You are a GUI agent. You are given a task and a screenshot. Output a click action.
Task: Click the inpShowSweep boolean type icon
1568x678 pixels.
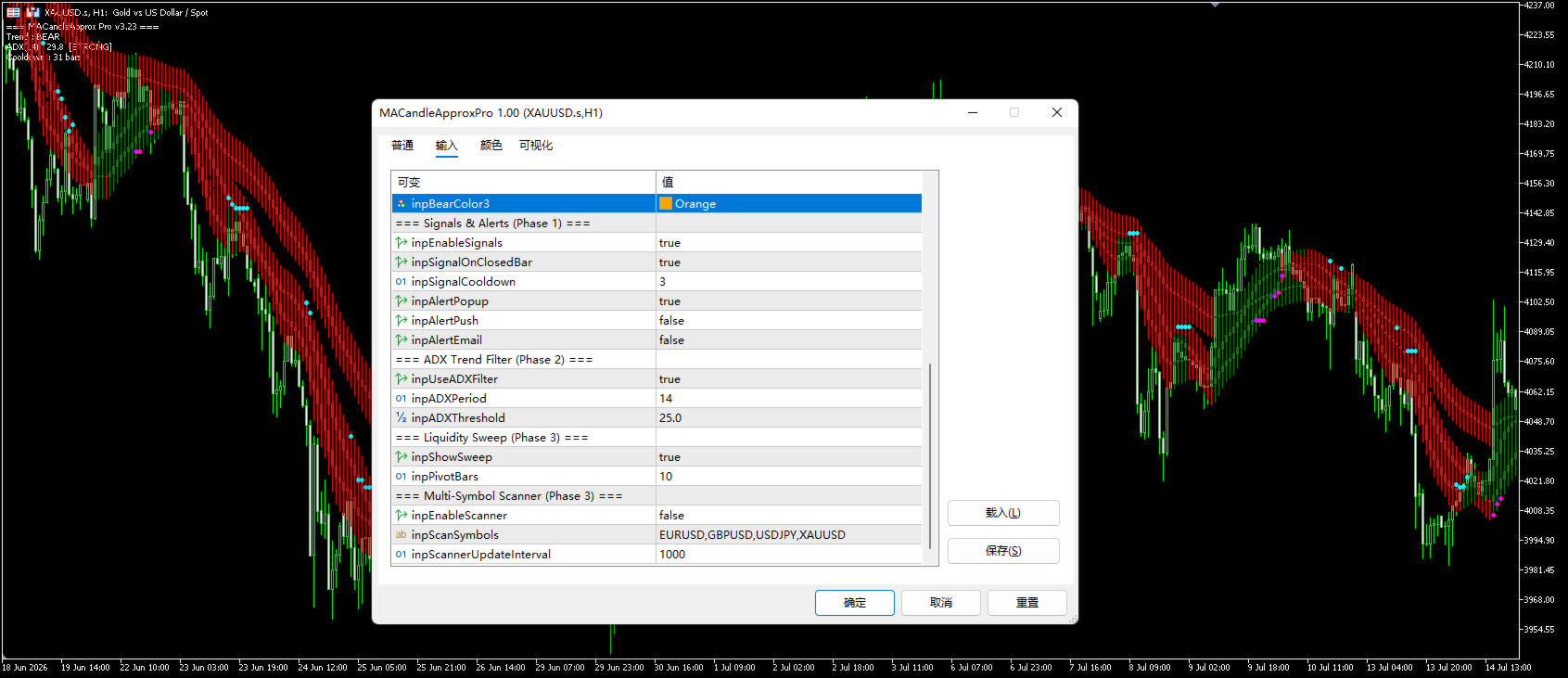click(x=402, y=457)
